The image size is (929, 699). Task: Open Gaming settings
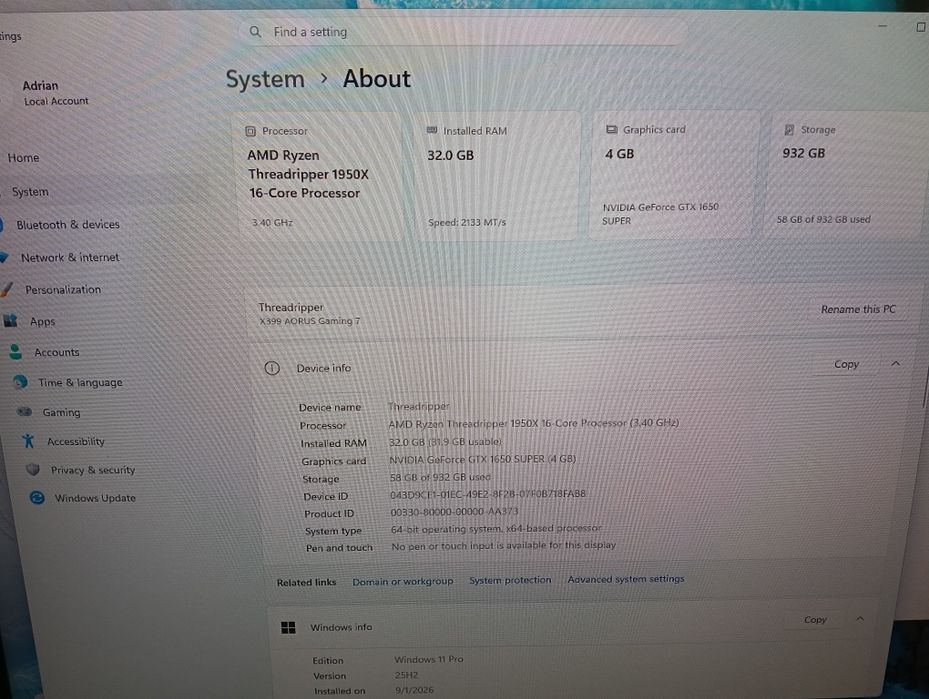pos(62,412)
